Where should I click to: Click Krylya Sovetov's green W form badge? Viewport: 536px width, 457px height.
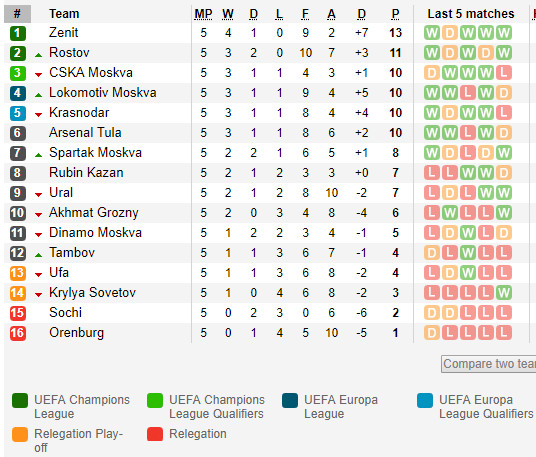504,293
